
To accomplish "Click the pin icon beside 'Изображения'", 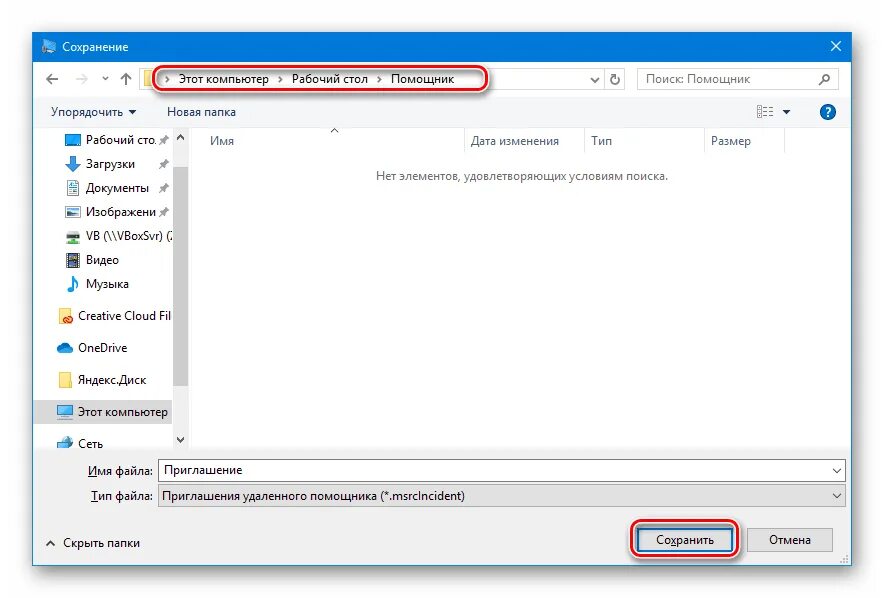I will (x=163, y=212).
